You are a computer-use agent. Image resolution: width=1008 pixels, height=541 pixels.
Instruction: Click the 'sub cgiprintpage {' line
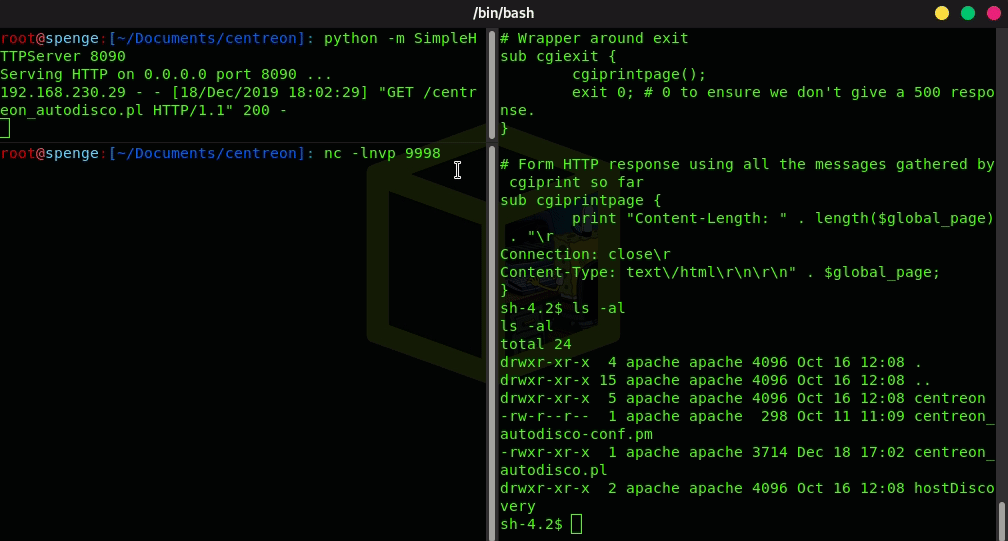coord(580,200)
